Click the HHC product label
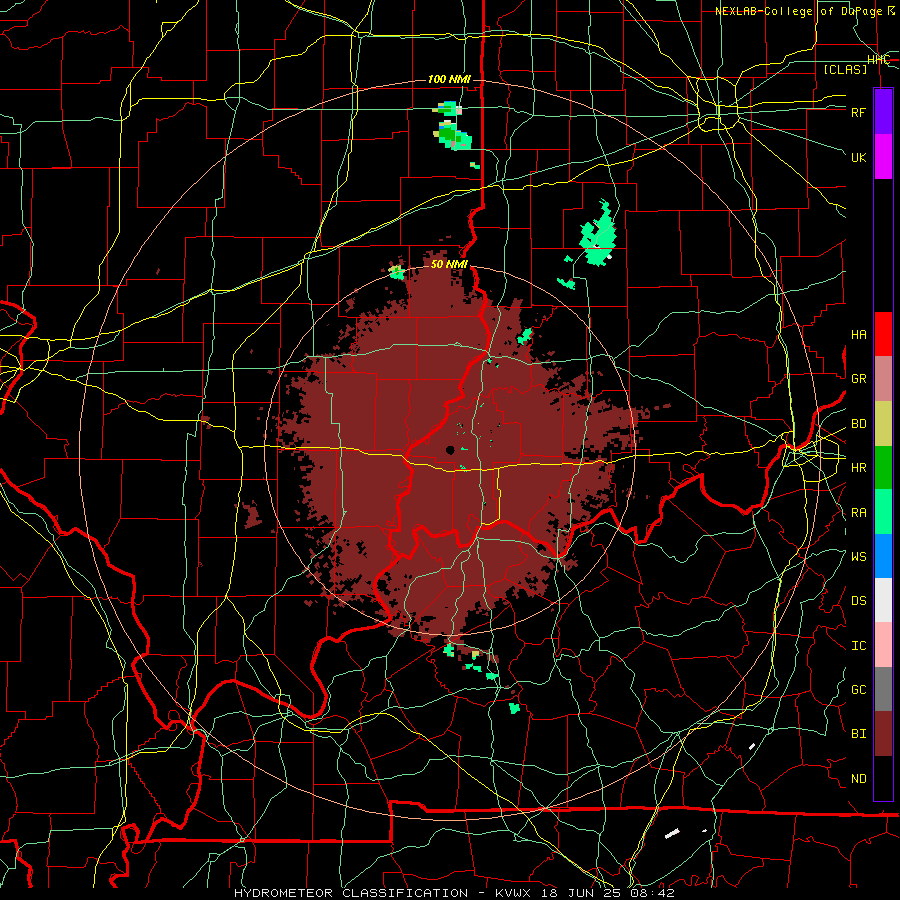 click(878, 60)
